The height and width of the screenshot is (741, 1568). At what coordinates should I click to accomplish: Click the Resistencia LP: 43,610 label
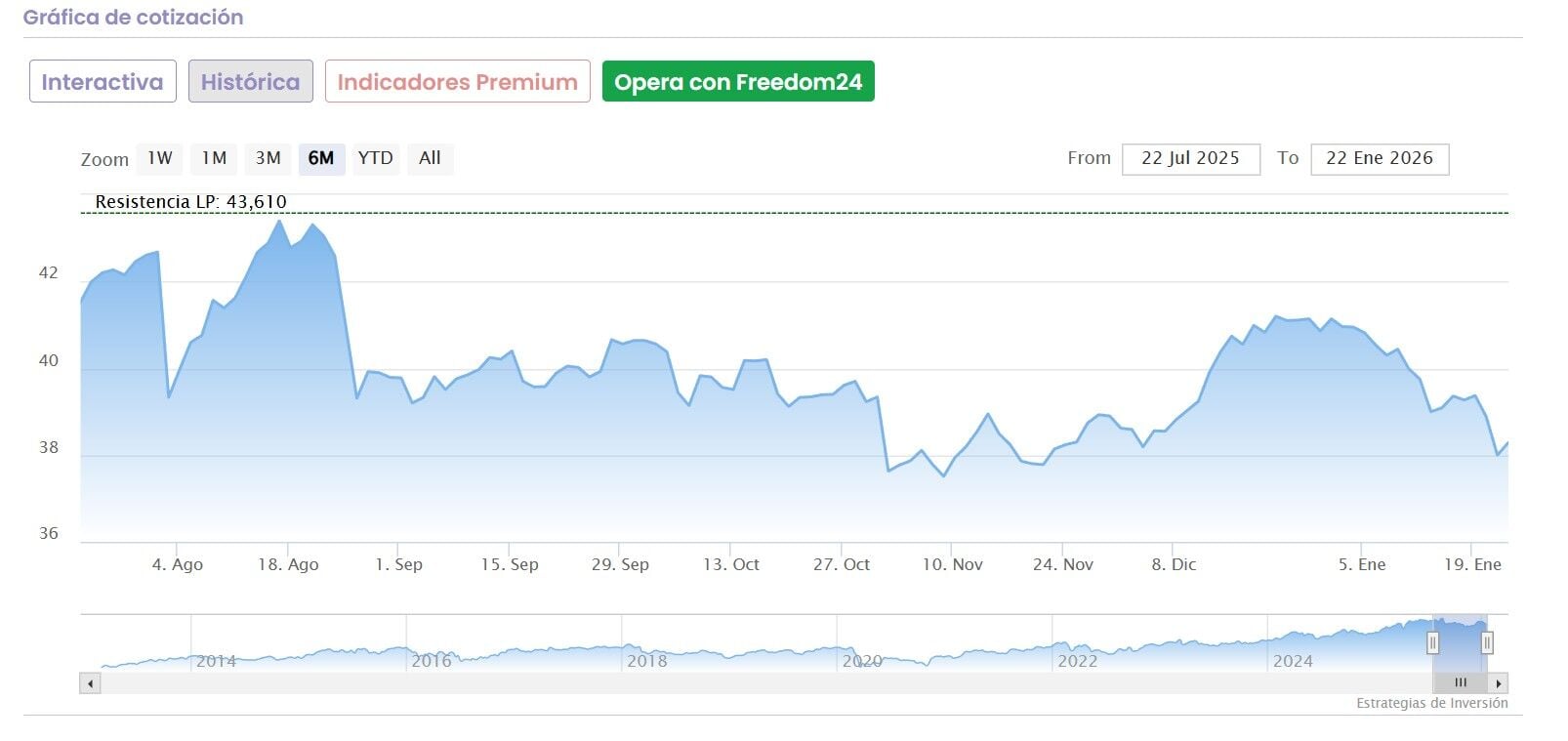[190, 202]
